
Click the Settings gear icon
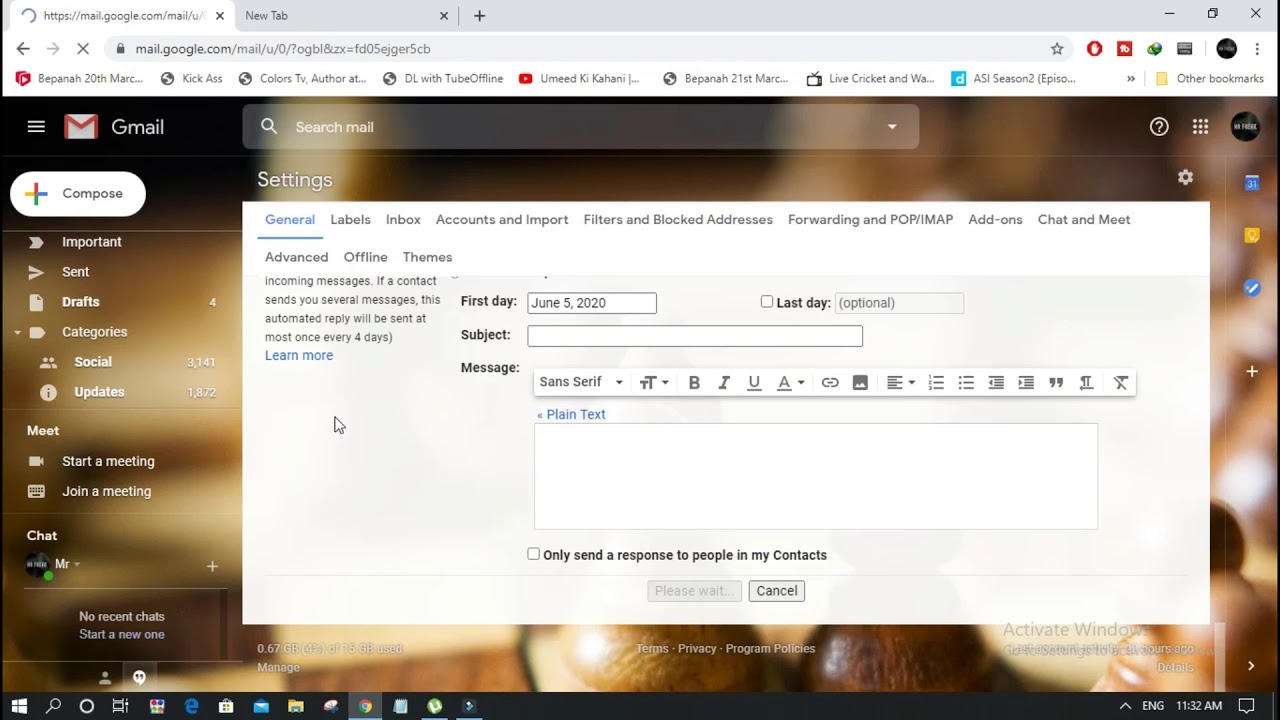pyautogui.click(x=1185, y=177)
